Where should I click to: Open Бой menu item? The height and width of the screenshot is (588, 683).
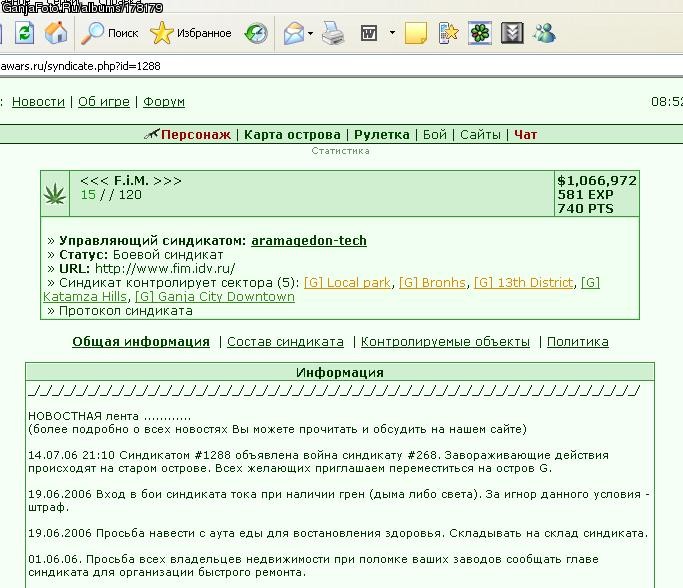435,135
